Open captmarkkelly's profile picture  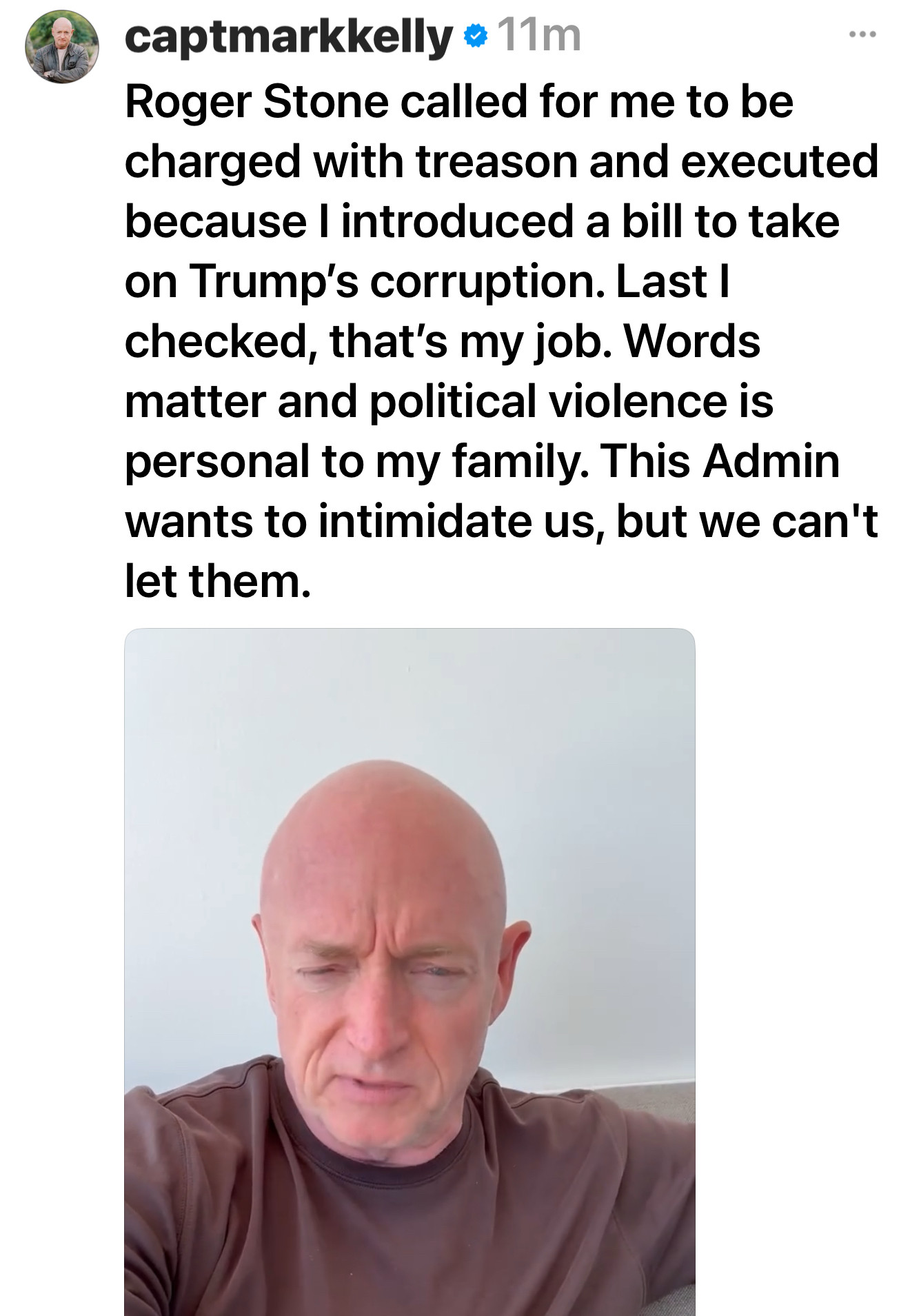coord(62,46)
